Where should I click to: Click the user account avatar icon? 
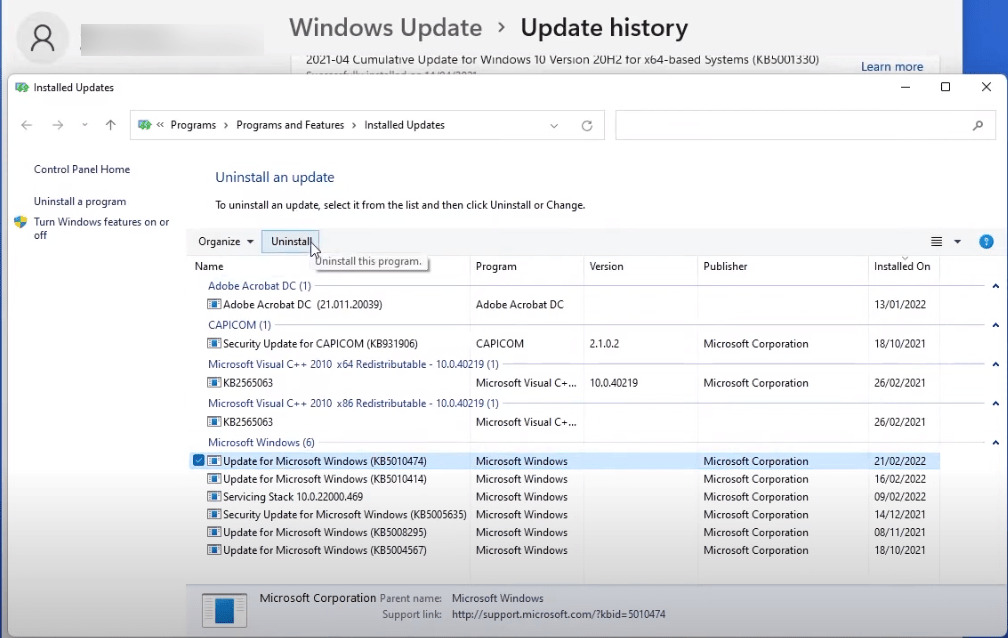click(42, 38)
